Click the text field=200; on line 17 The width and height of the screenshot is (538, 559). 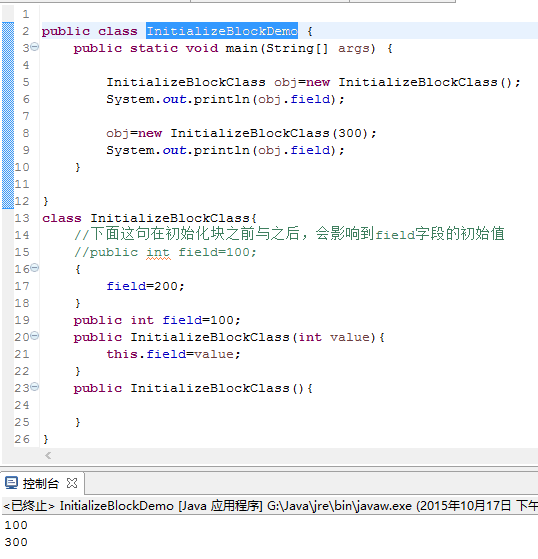[145, 286]
